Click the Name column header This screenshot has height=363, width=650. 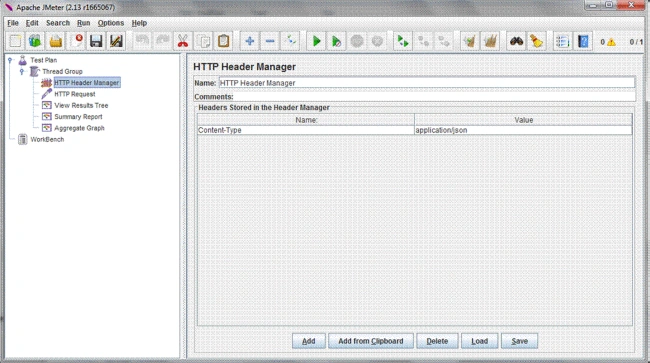pyautogui.click(x=306, y=120)
